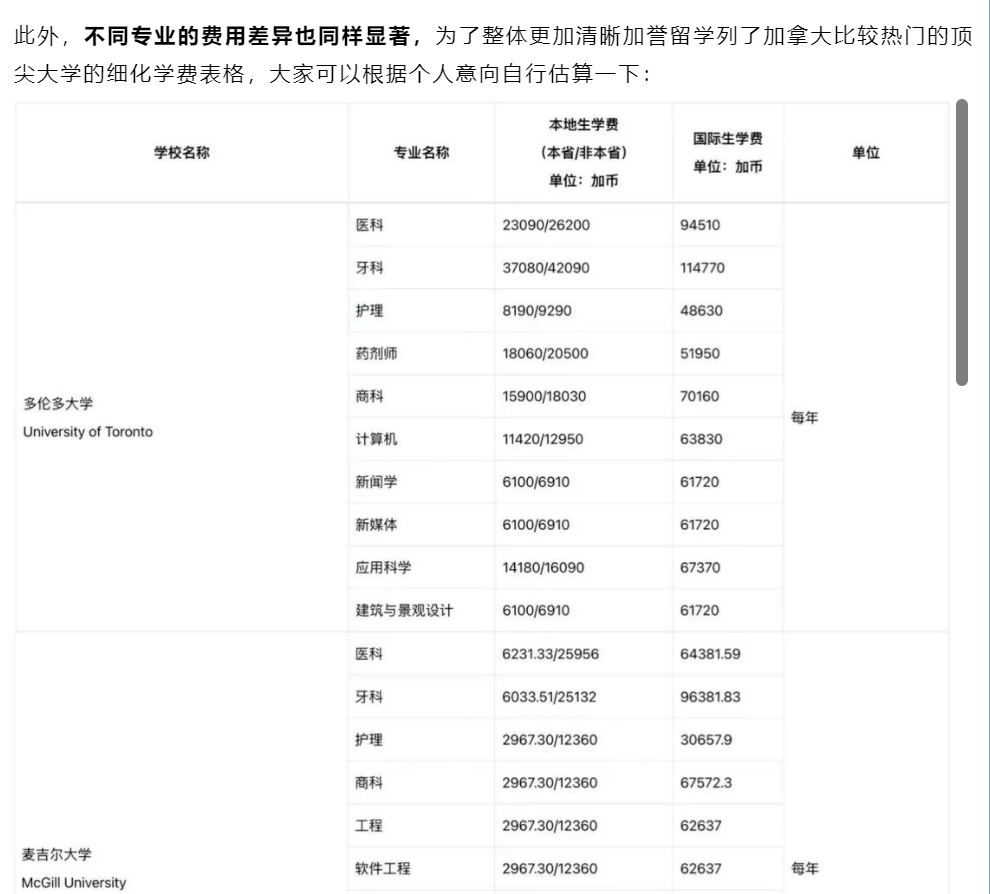This screenshot has height=894, width=990.
Task: Click the international tuition value 70160
Action: tap(700, 396)
